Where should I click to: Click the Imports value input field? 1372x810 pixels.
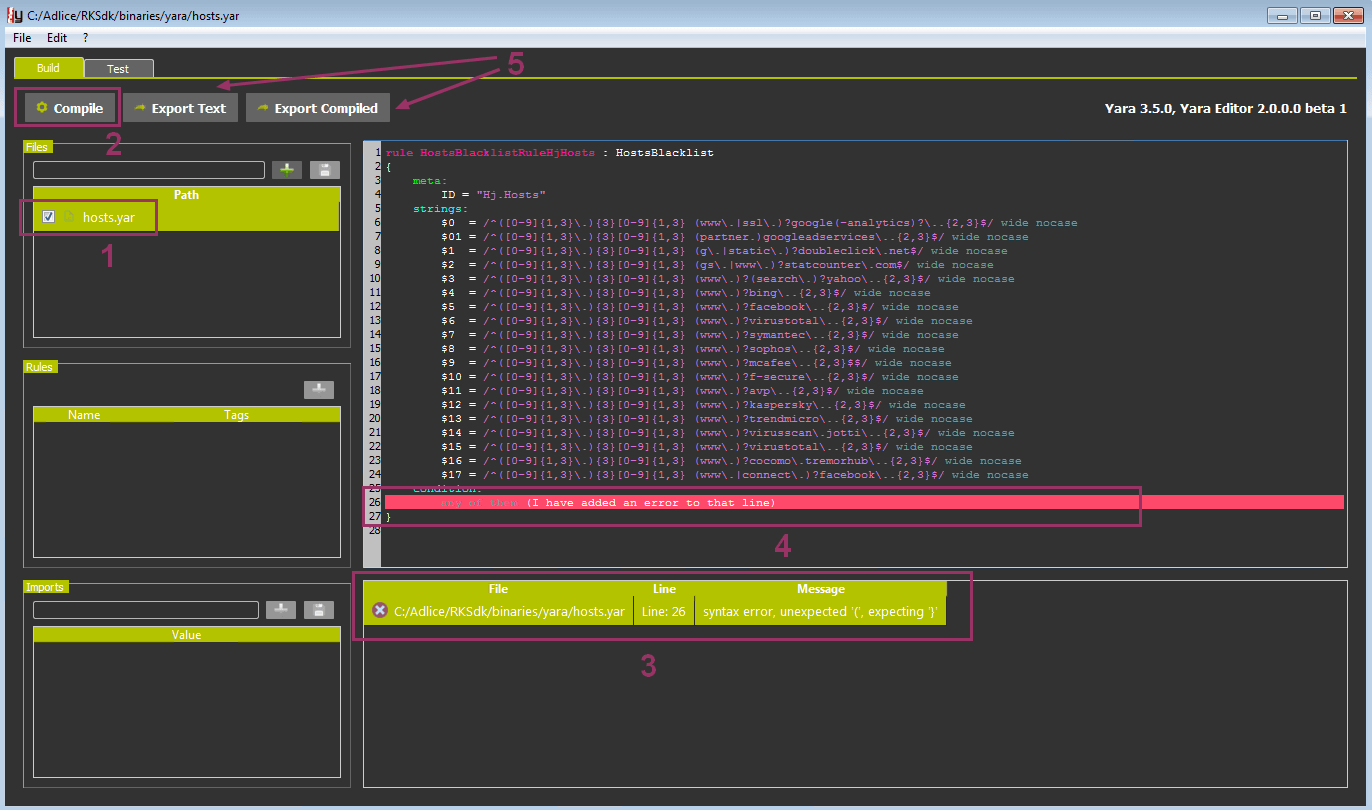click(x=145, y=610)
